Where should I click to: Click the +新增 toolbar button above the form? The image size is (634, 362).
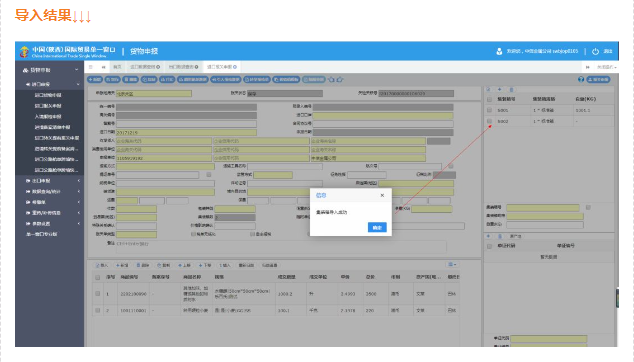(95, 80)
